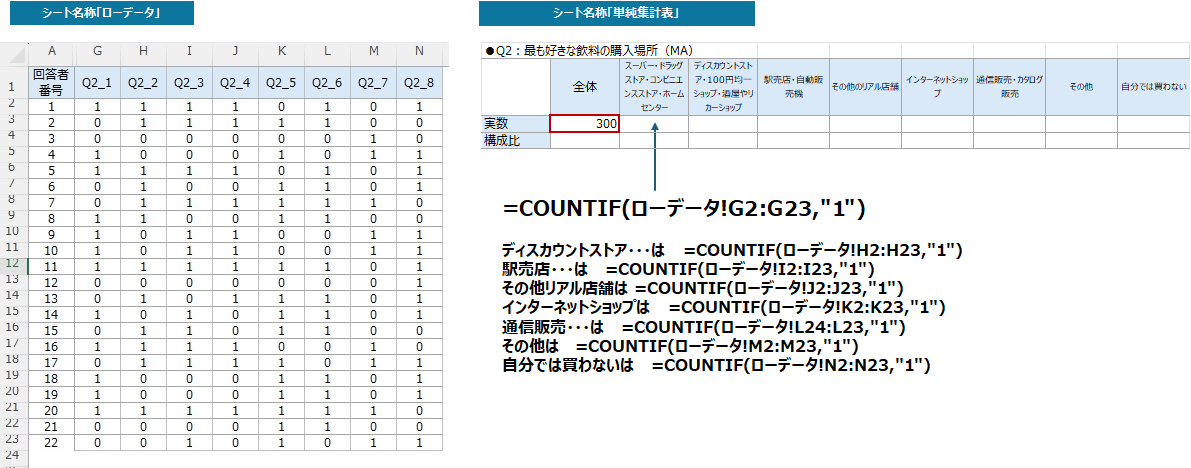Click respondent number 19 in column A
The image size is (1191, 468).
click(52, 395)
